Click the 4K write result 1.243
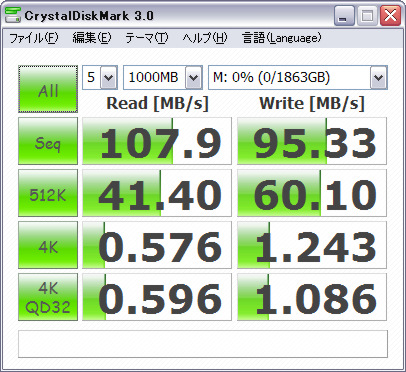The height and width of the screenshot is (372, 406). tap(312, 245)
